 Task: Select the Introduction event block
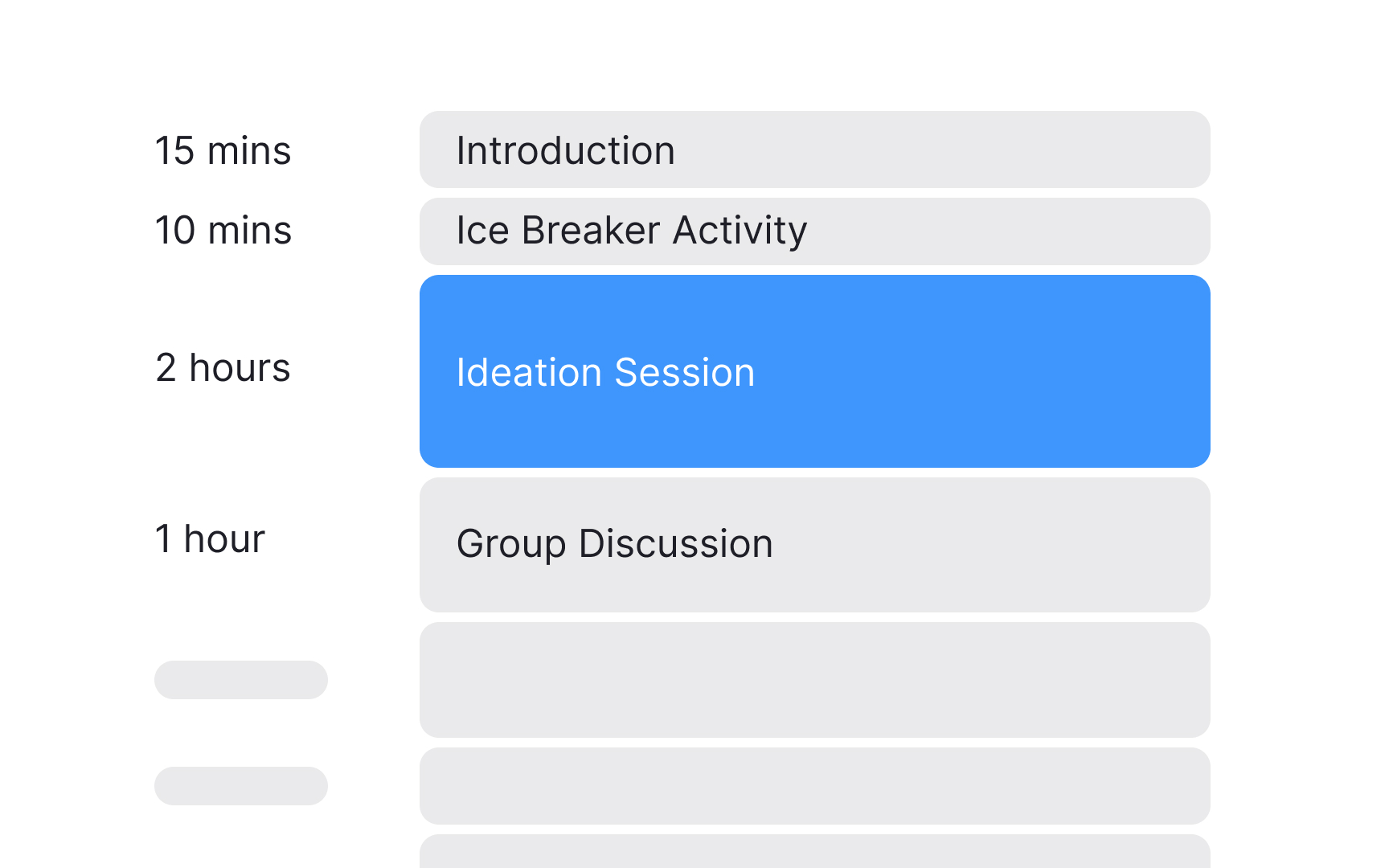point(814,150)
